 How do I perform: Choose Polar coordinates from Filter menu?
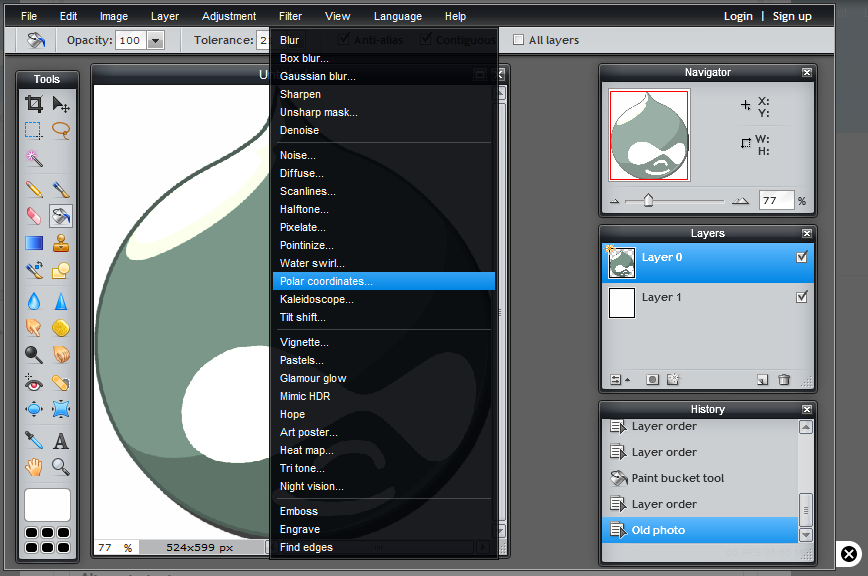[384, 281]
